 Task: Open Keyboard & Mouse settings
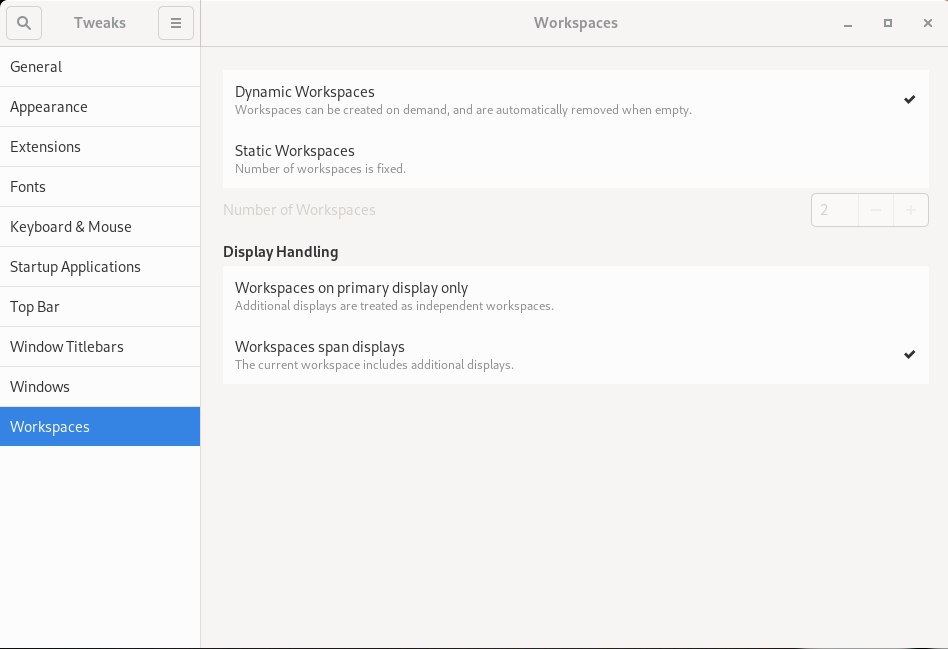(x=100, y=226)
